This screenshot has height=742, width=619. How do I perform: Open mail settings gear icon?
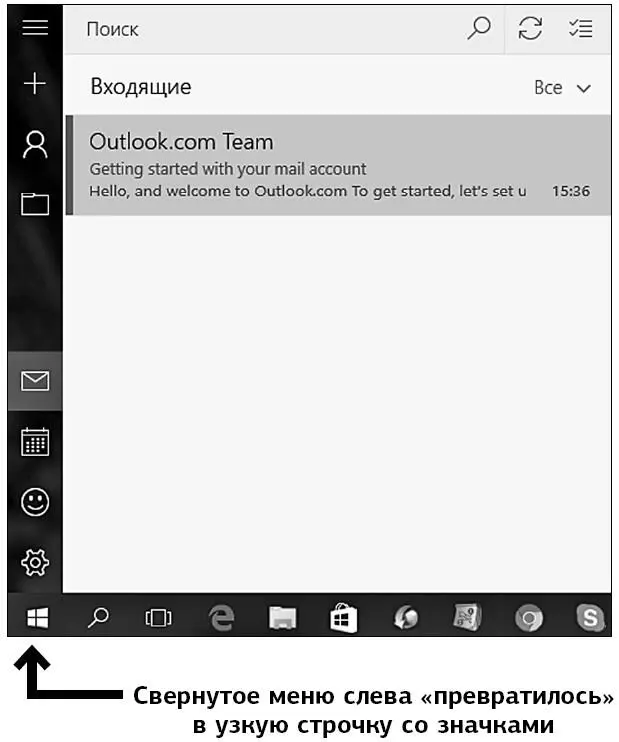click(x=35, y=563)
